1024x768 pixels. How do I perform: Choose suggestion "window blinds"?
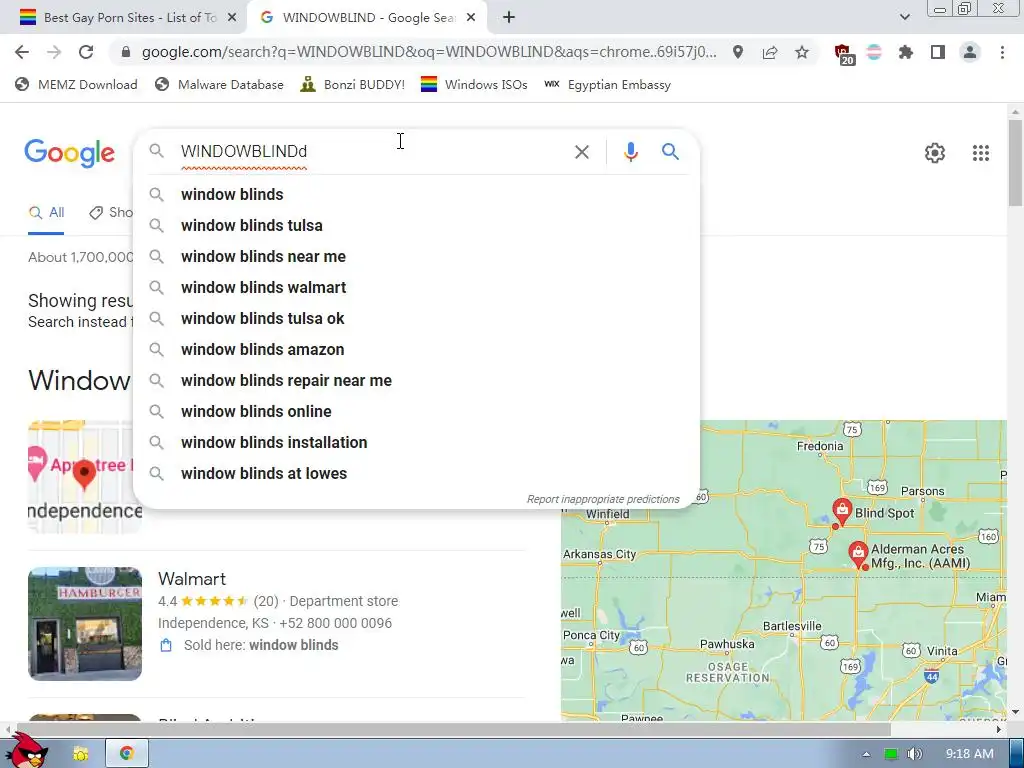(x=416, y=195)
